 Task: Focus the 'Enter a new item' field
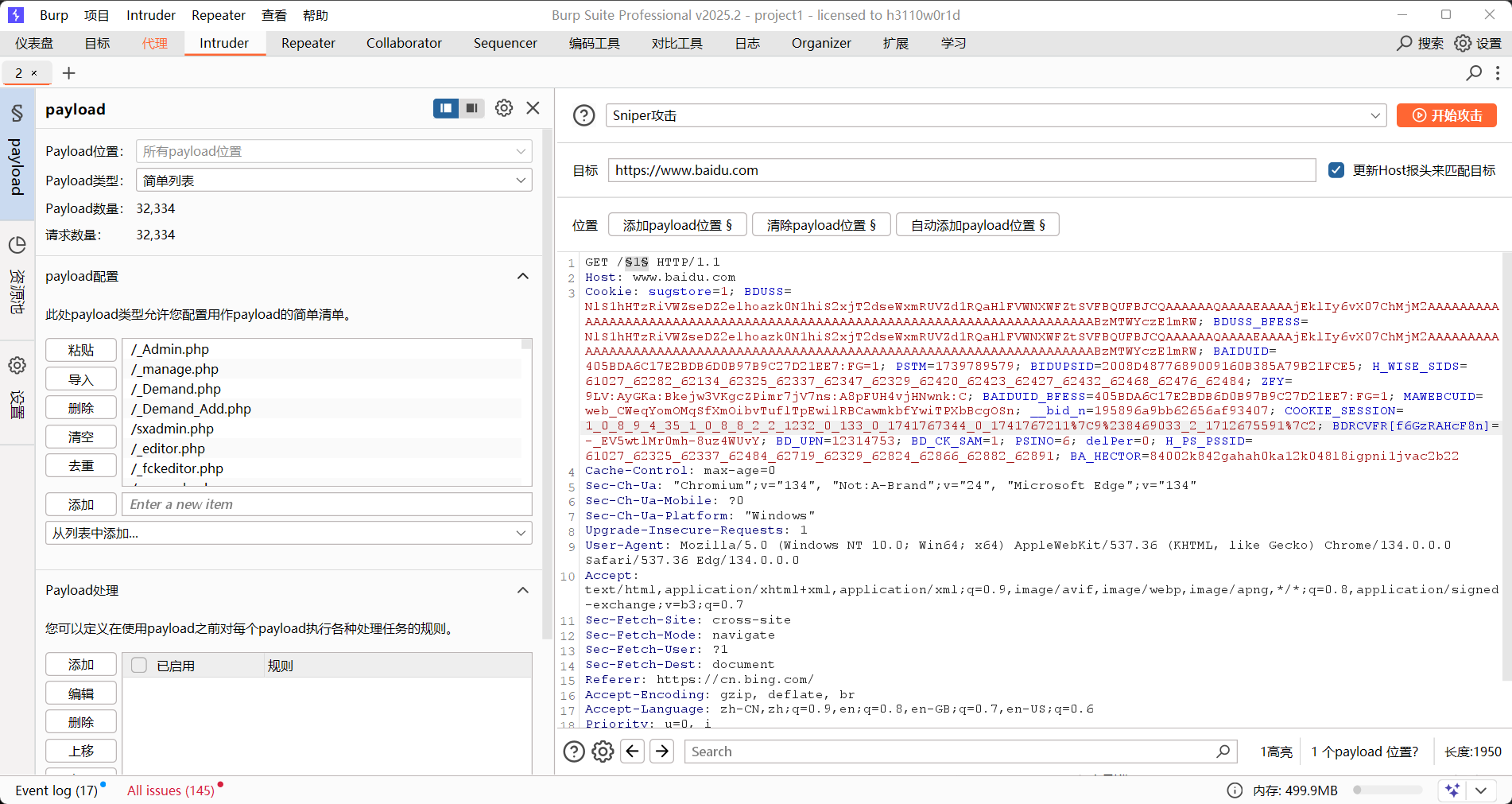coord(327,504)
